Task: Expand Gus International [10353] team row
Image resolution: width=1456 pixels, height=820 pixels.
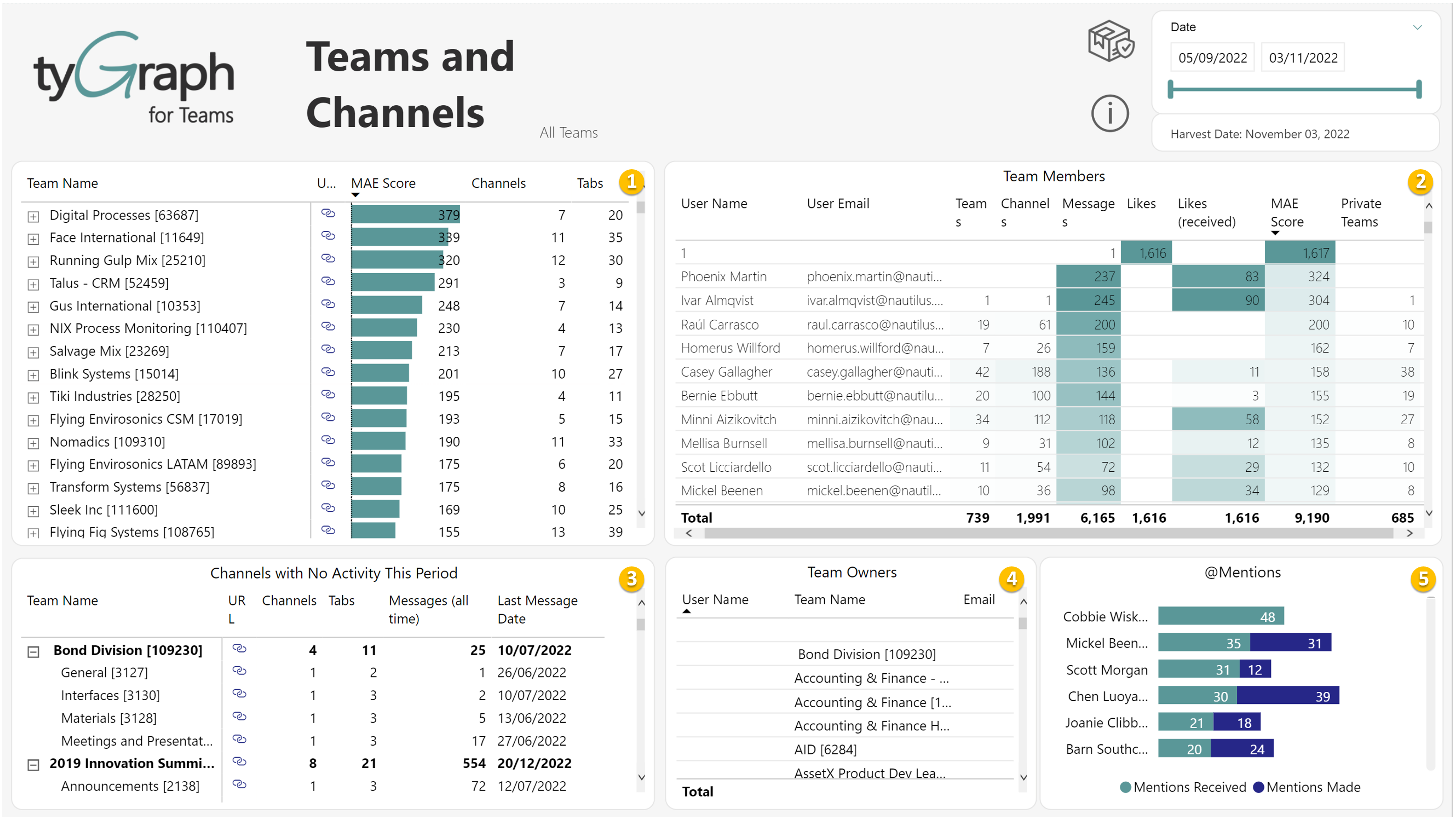Action: coord(34,307)
